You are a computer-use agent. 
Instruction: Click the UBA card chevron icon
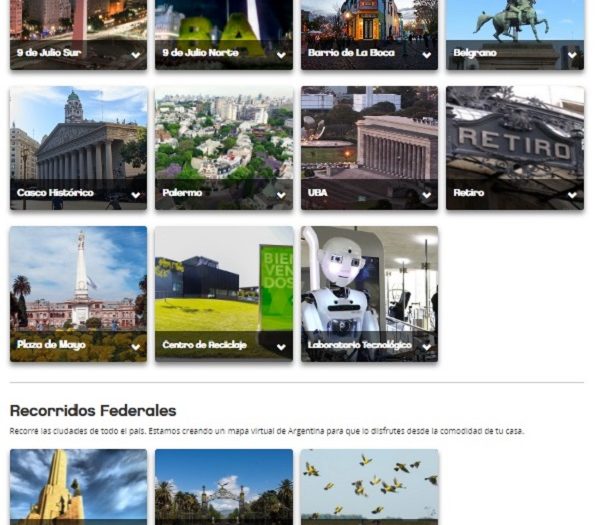[427, 195]
